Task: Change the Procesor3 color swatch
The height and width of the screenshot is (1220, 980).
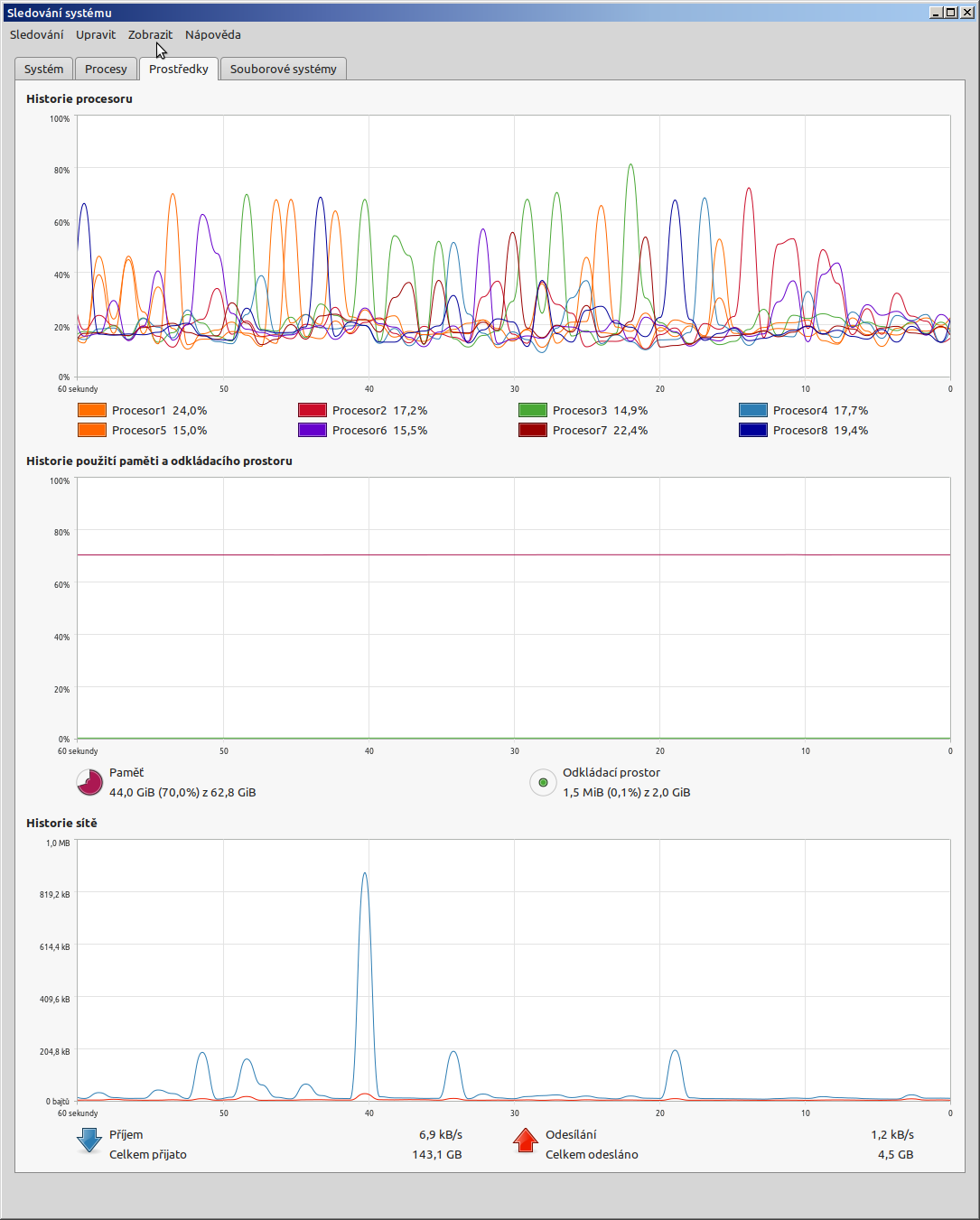Action: [x=533, y=410]
